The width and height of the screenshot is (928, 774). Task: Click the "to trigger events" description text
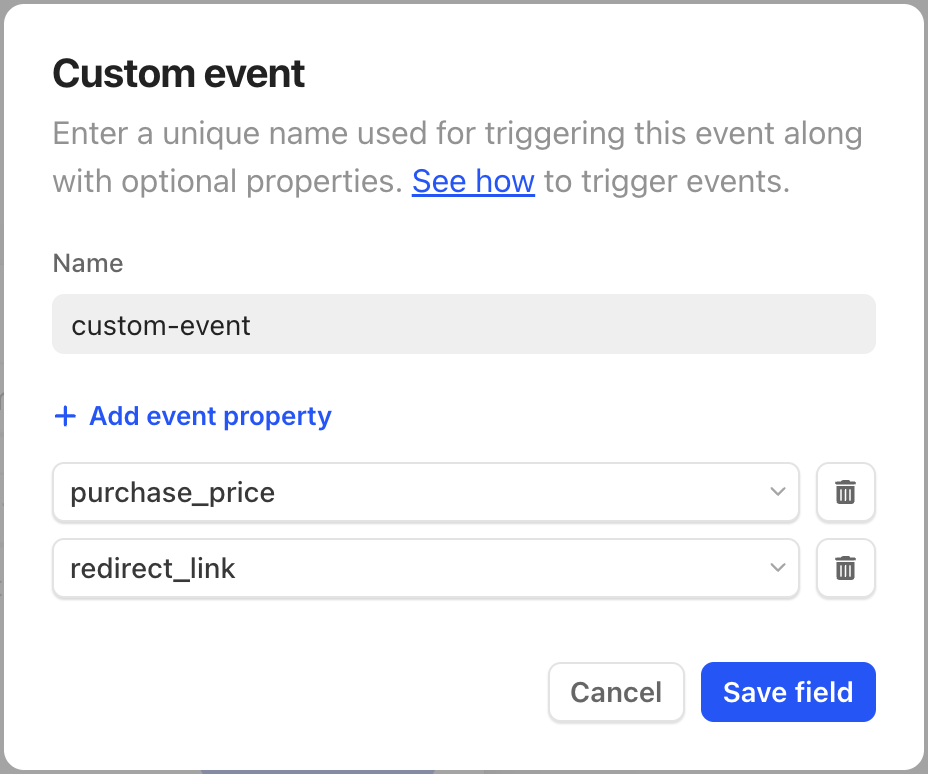tap(667, 181)
